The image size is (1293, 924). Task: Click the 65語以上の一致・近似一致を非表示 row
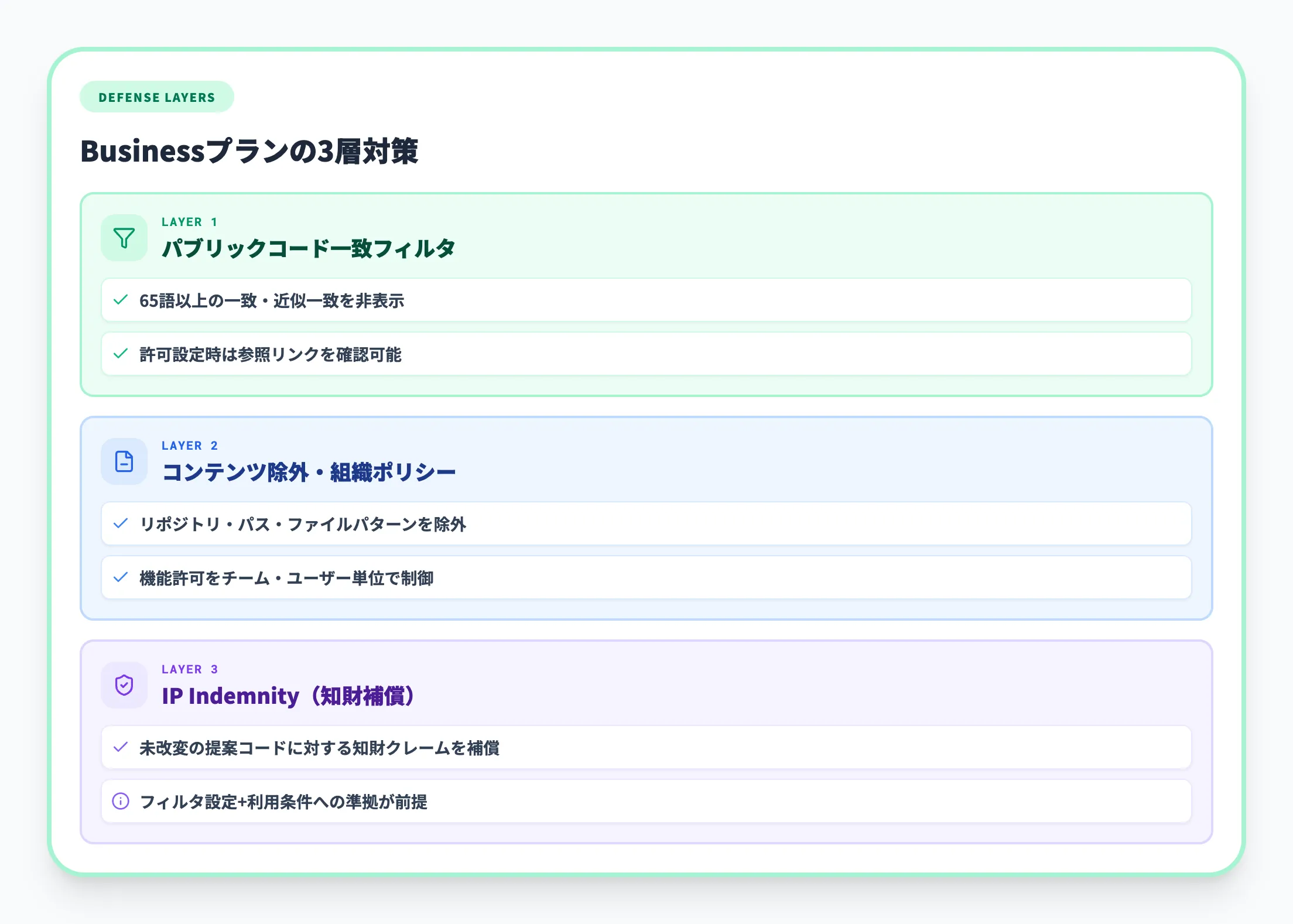[646, 300]
